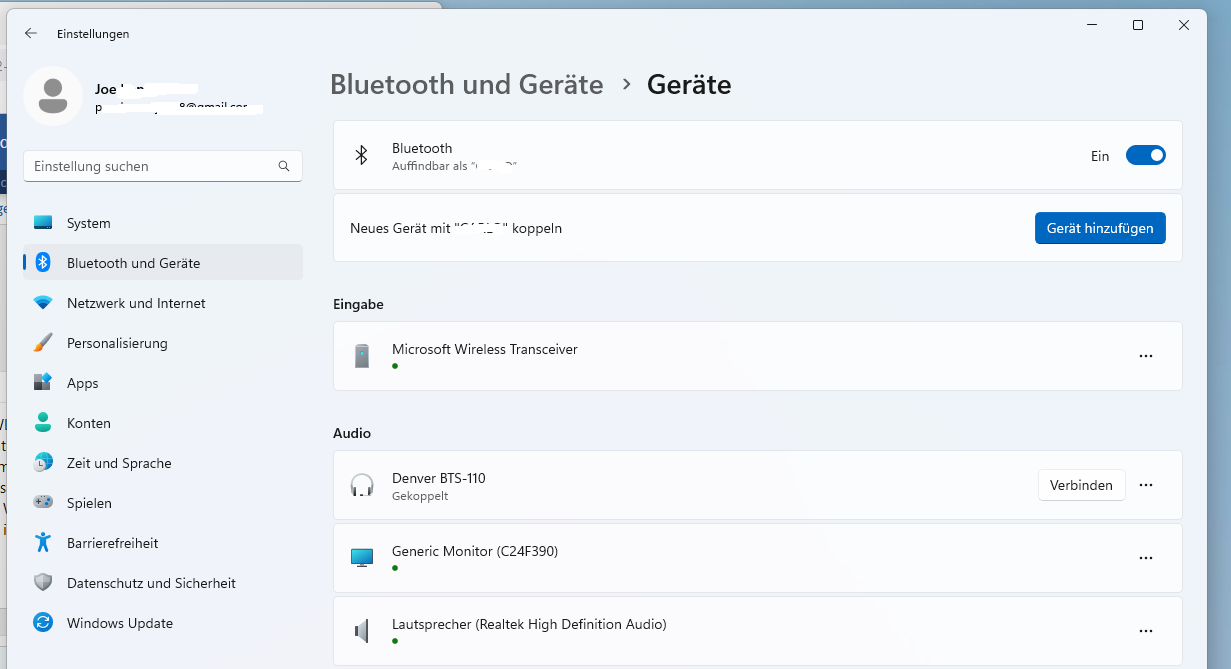Go back using the arrow icon
This screenshot has width=1231, height=669.
(31, 33)
